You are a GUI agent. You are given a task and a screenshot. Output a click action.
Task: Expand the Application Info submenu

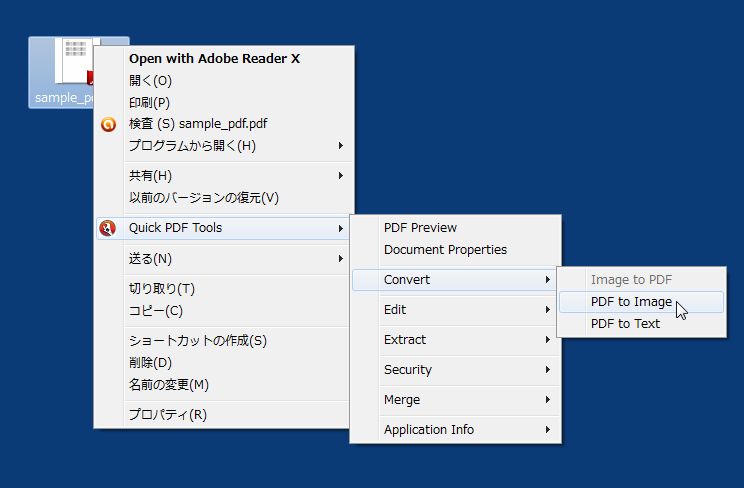[456, 430]
